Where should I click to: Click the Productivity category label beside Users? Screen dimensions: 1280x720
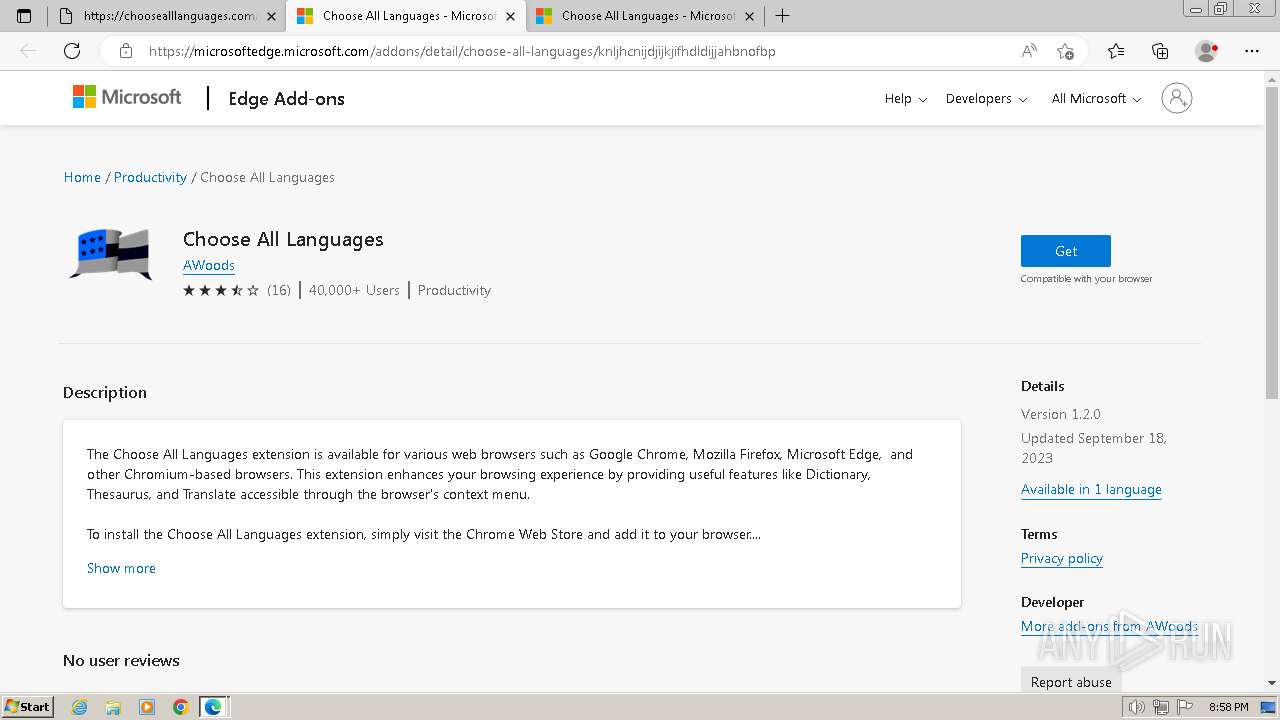point(454,290)
